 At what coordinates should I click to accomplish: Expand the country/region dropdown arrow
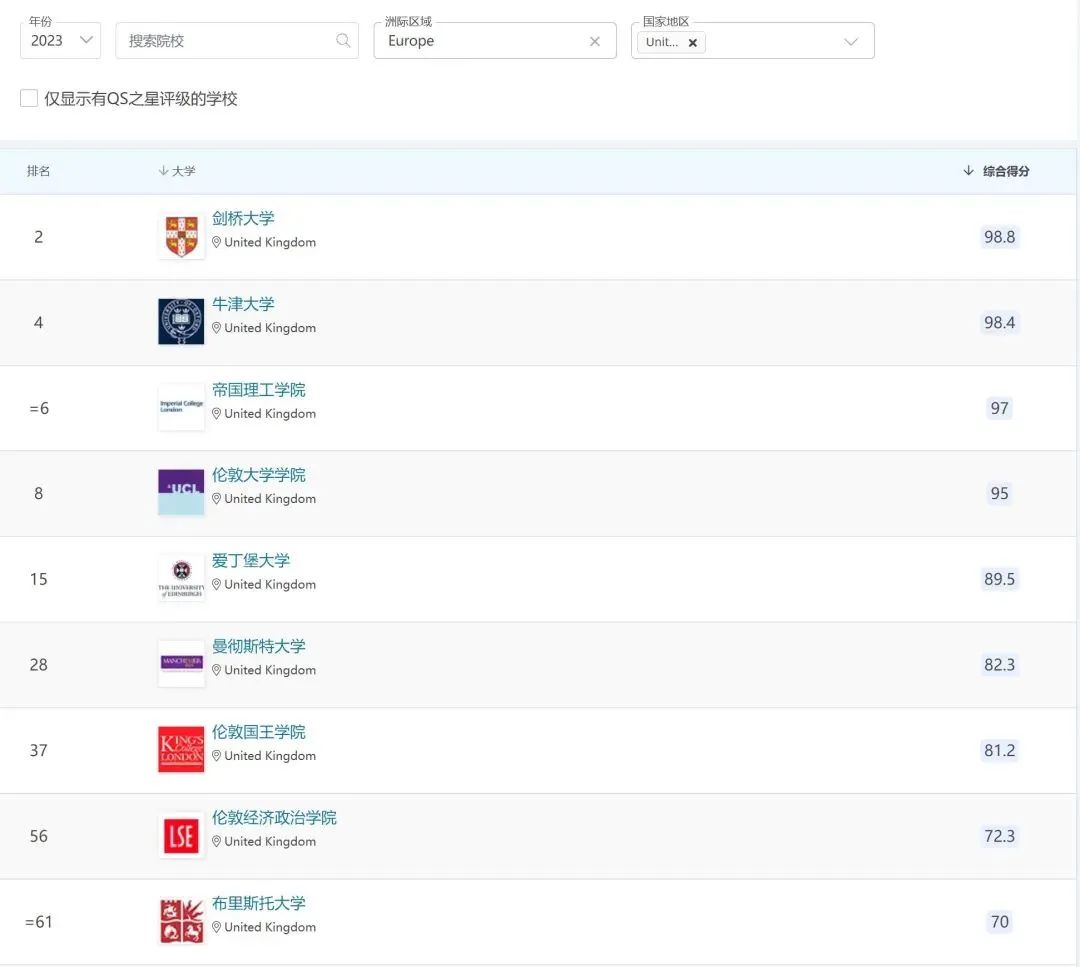pyautogui.click(x=851, y=42)
